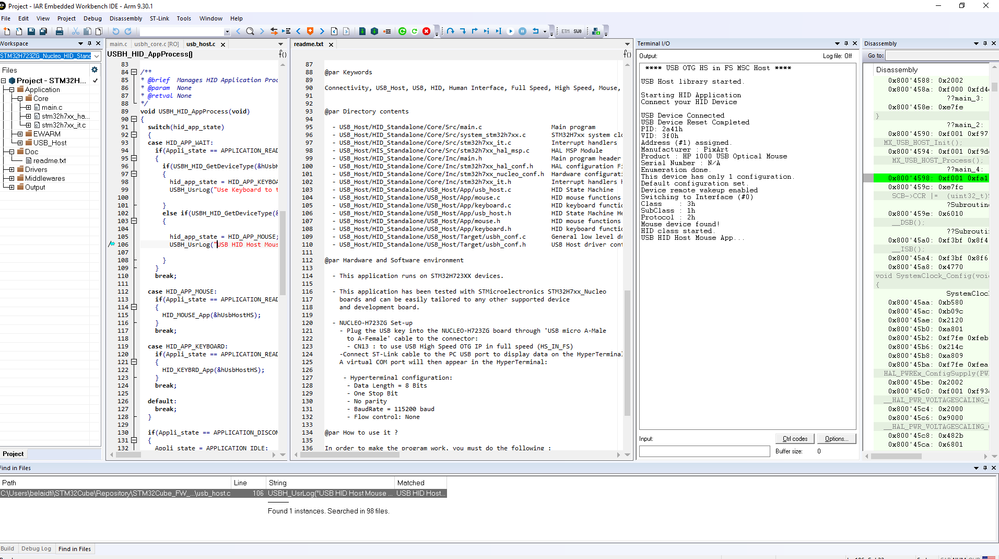
Task: Pin the Workspace panel
Action: pos(89,43)
